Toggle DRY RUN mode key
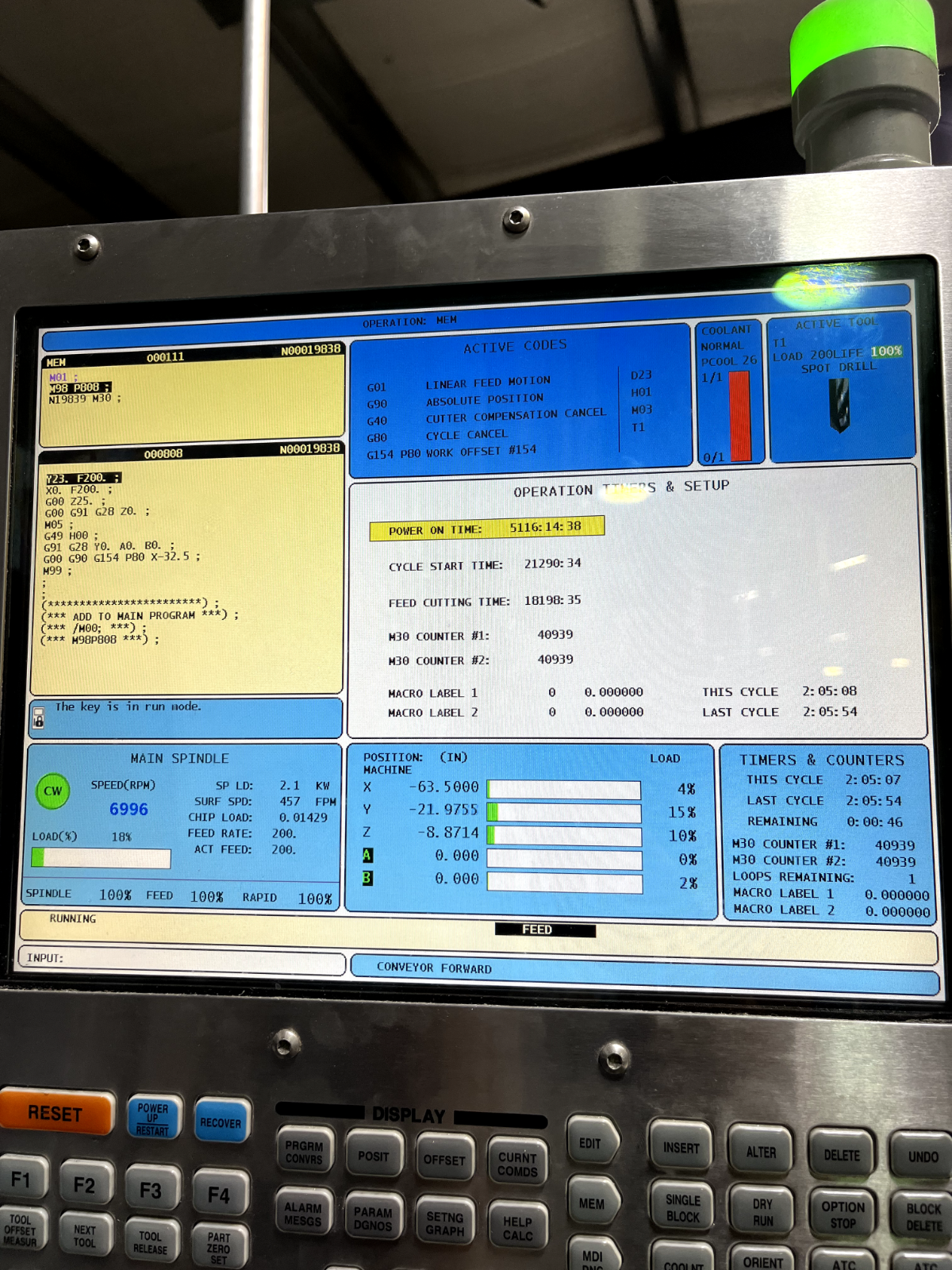952x1270 pixels. [762, 1212]
